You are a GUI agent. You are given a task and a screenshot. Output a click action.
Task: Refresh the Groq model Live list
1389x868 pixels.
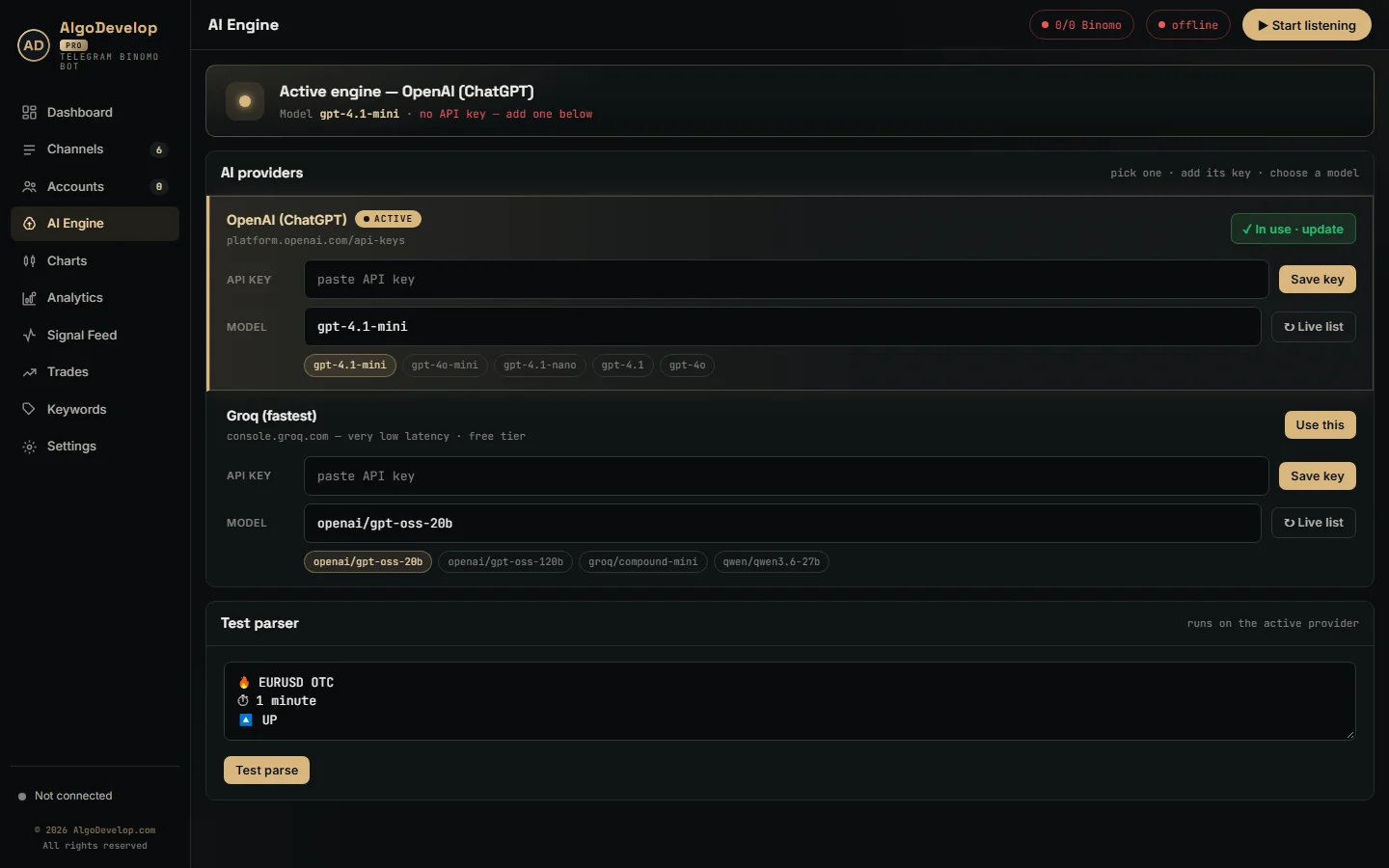(x=1314, y=523)
